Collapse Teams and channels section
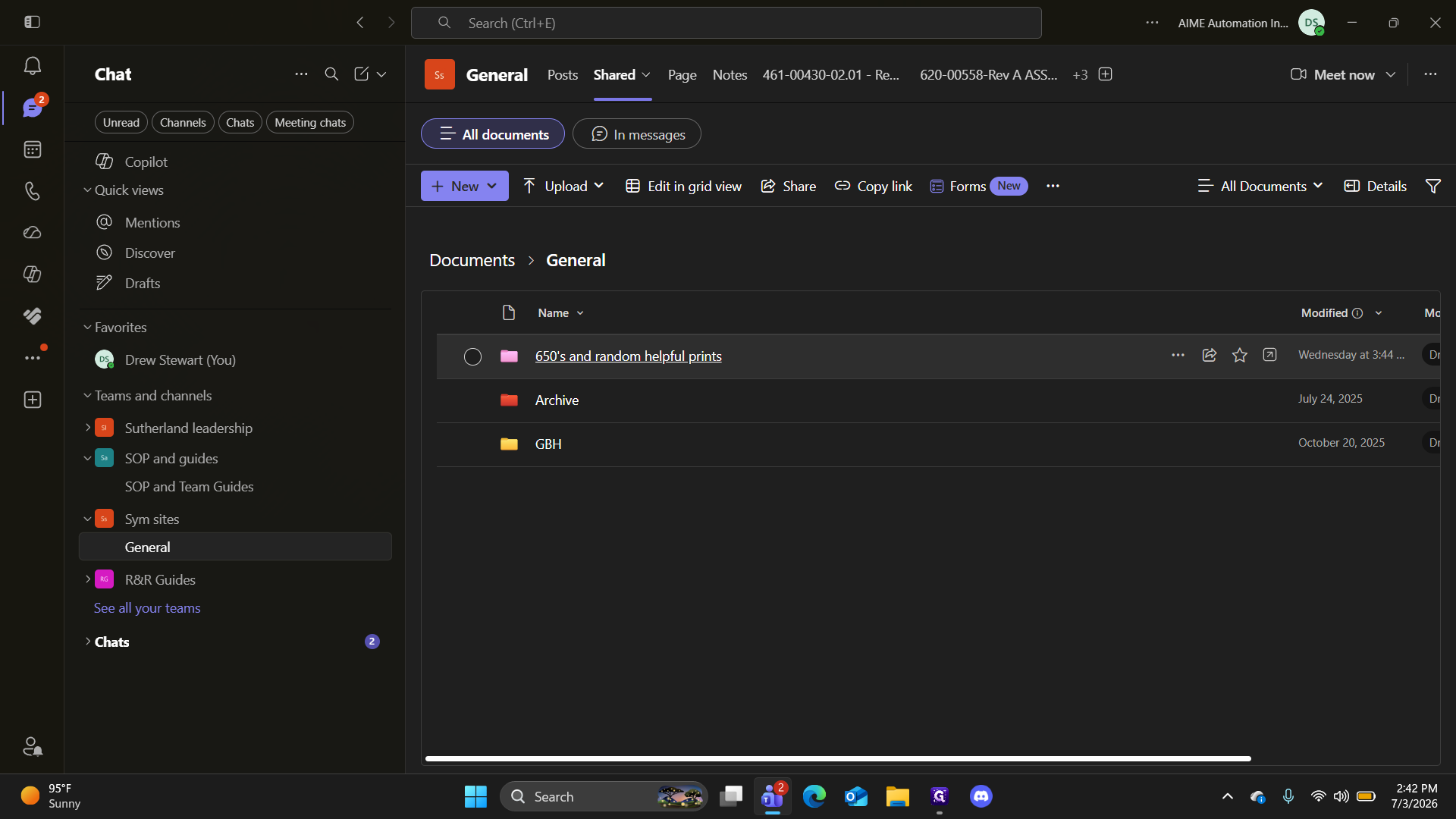The width and height of the screenshot is (1456, 819). click(x=87, y=396)
